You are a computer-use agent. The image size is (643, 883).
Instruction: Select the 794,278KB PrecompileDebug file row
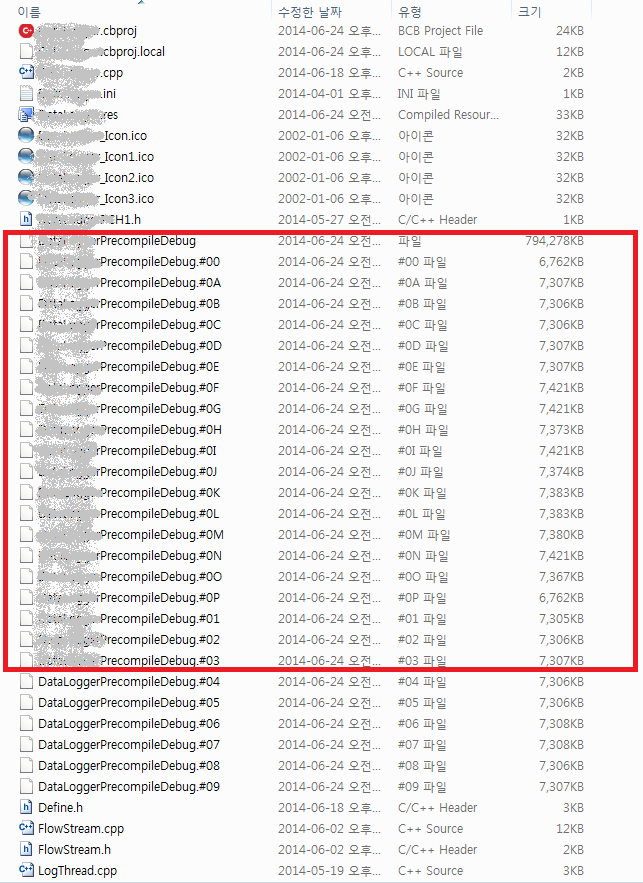click(302, 240)
